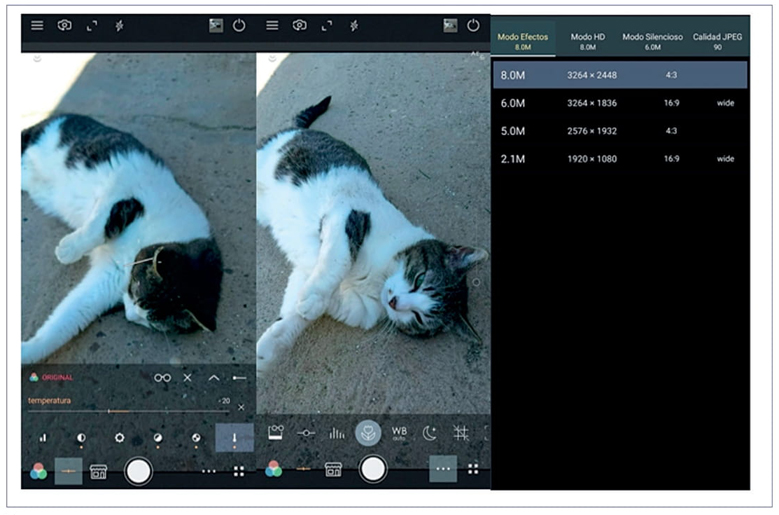Open WB auto white balance setting
This screenshot has height=515, width=779.
click(399, 433)
